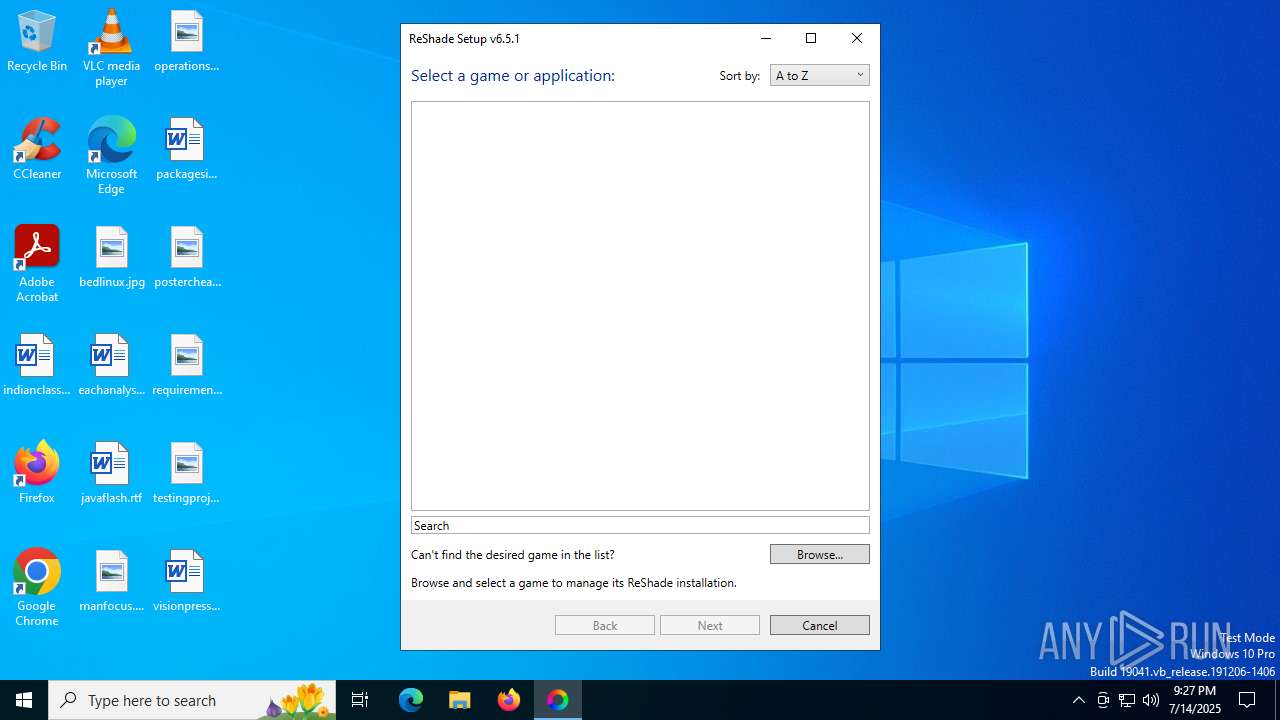This screenshot has width=1280, height=720.
Task: Open the network tray icon
Action: pyautogui.click(x=1127, y=700)
